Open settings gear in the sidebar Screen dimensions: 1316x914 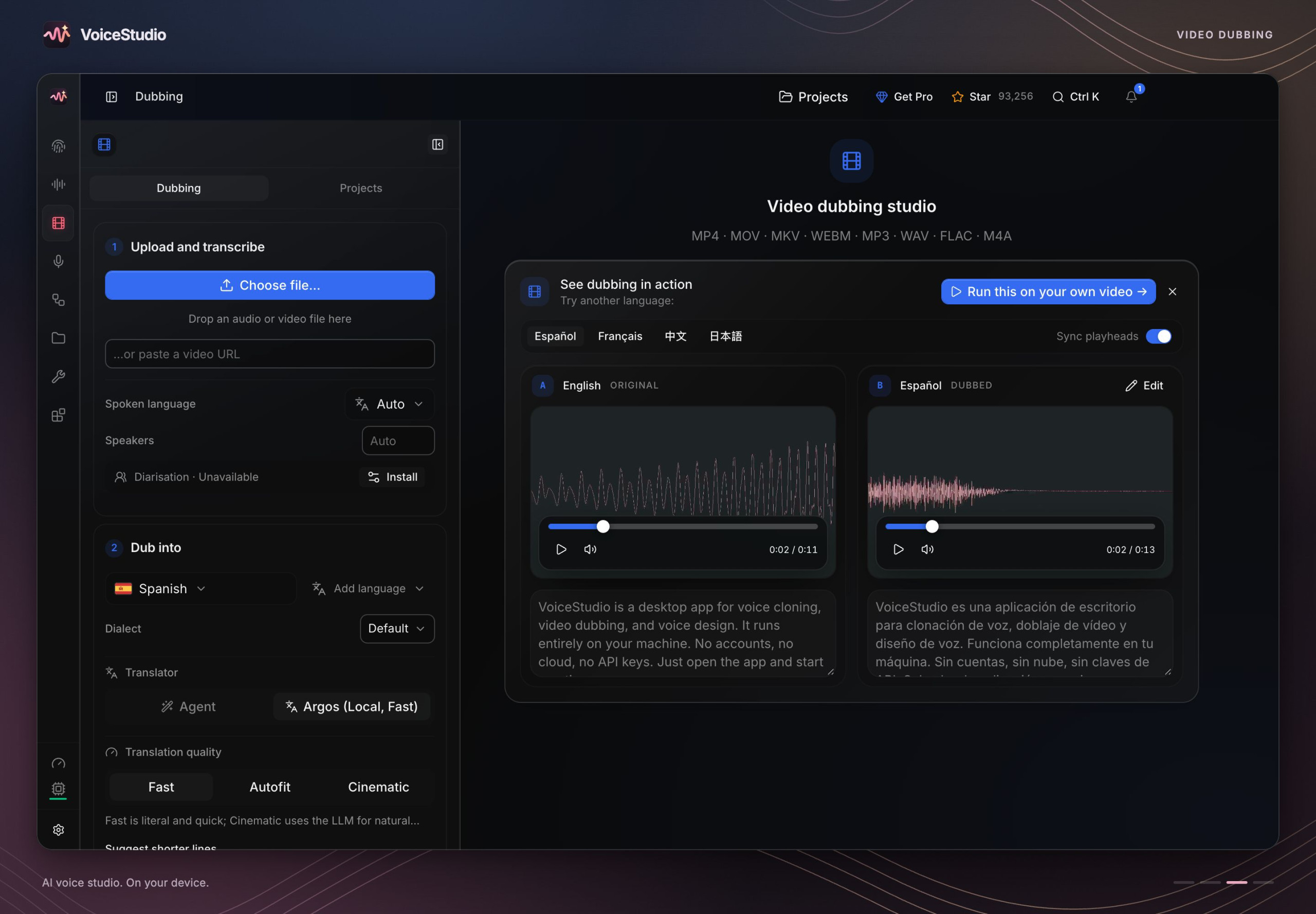click(x=59, y=830)
